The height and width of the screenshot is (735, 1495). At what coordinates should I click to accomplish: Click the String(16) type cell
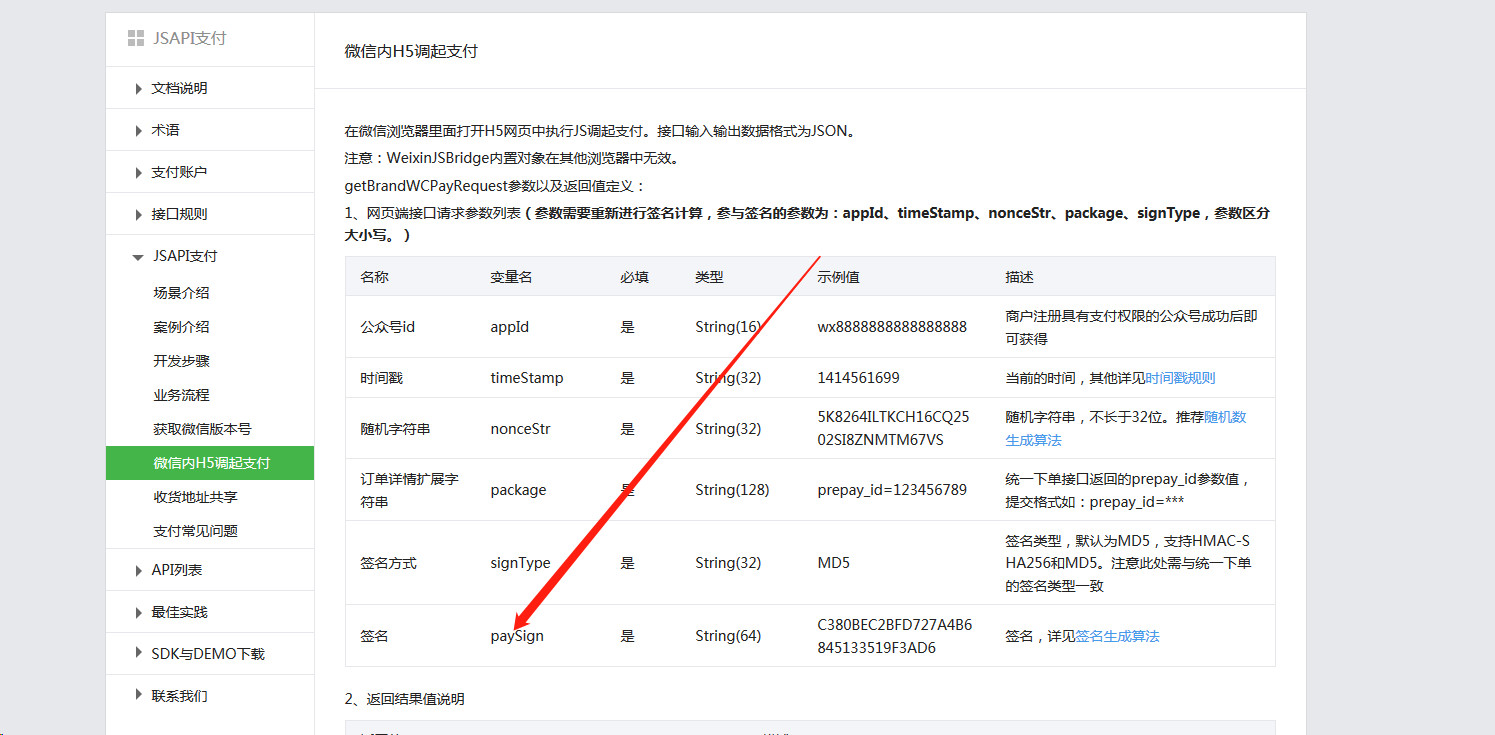(728, 327)
